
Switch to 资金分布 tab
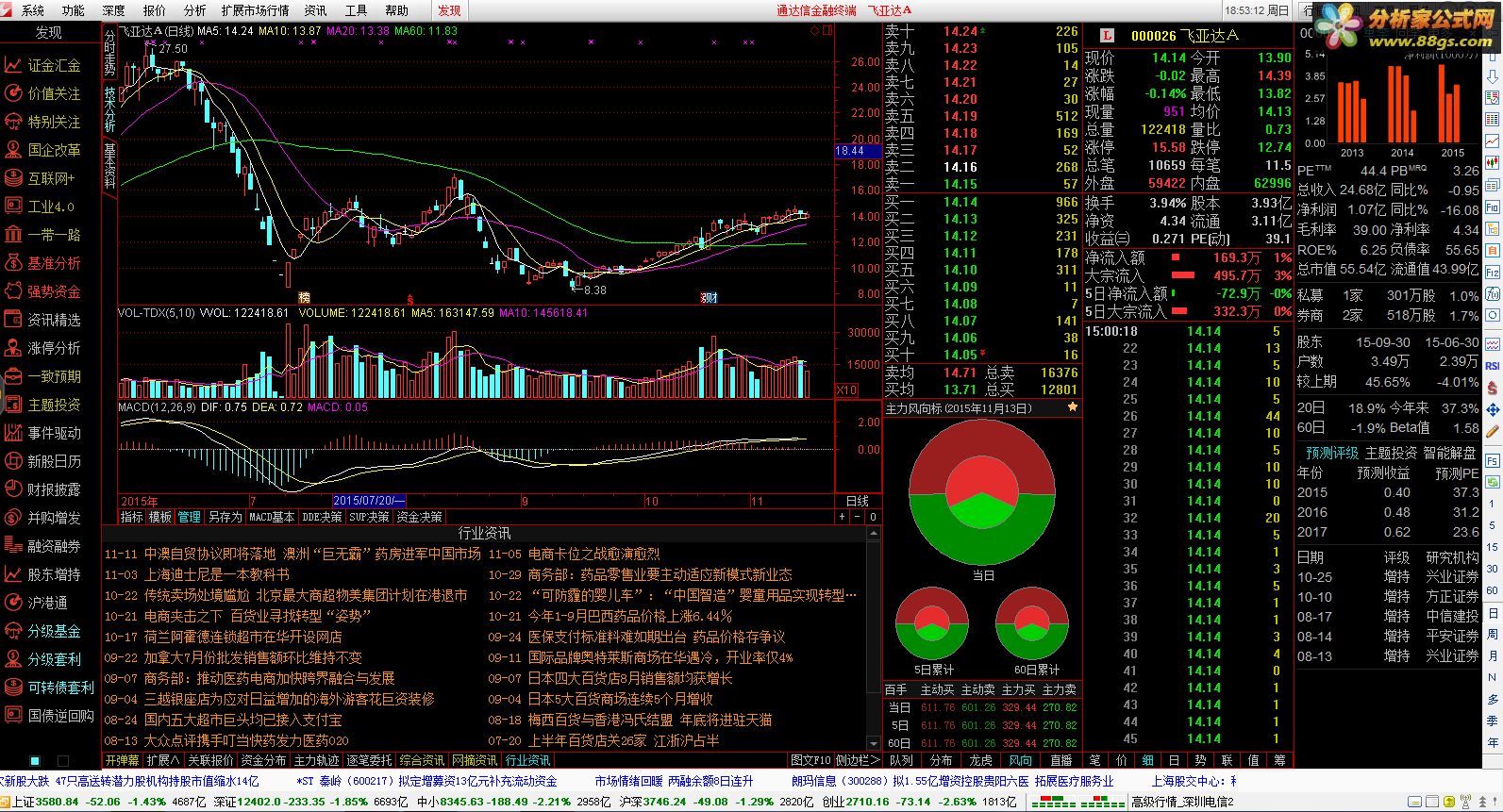[x=263, y=760]
